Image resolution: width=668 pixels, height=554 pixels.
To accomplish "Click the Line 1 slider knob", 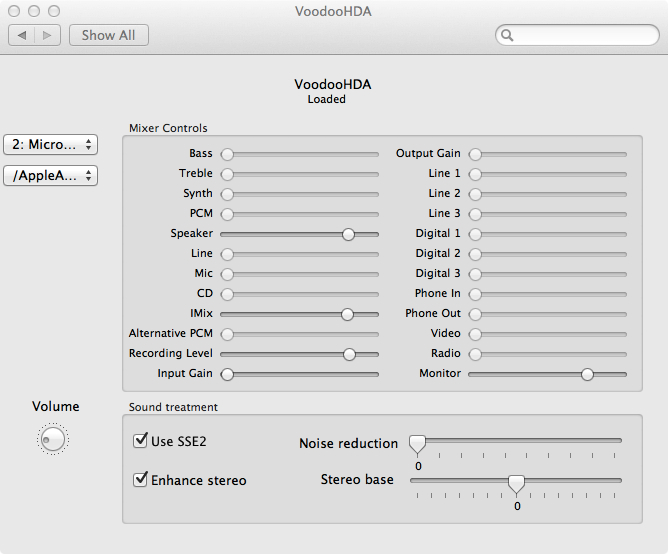I will click(475, 174).
